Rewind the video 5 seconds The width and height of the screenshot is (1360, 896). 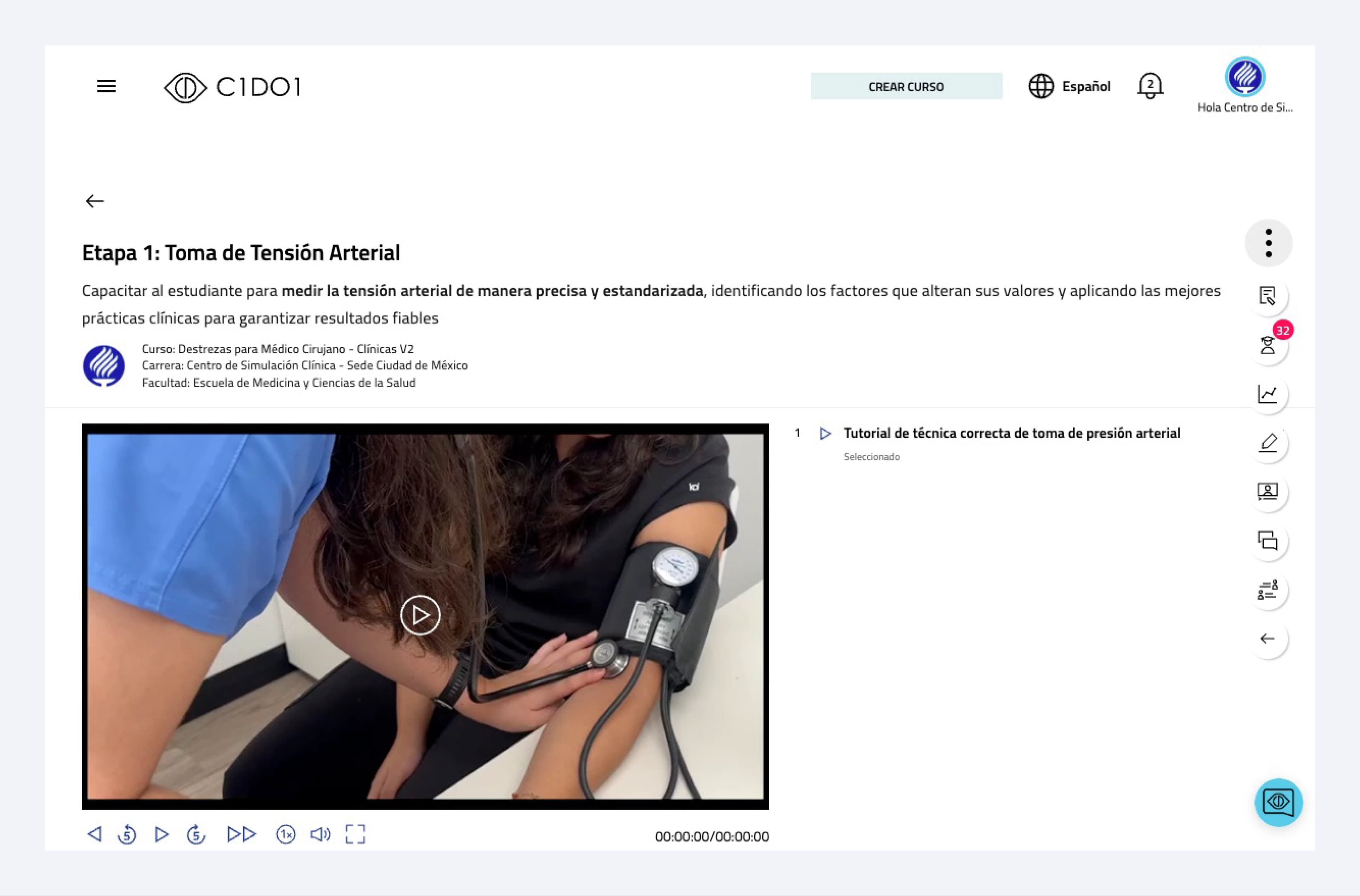tap(127, 834)
